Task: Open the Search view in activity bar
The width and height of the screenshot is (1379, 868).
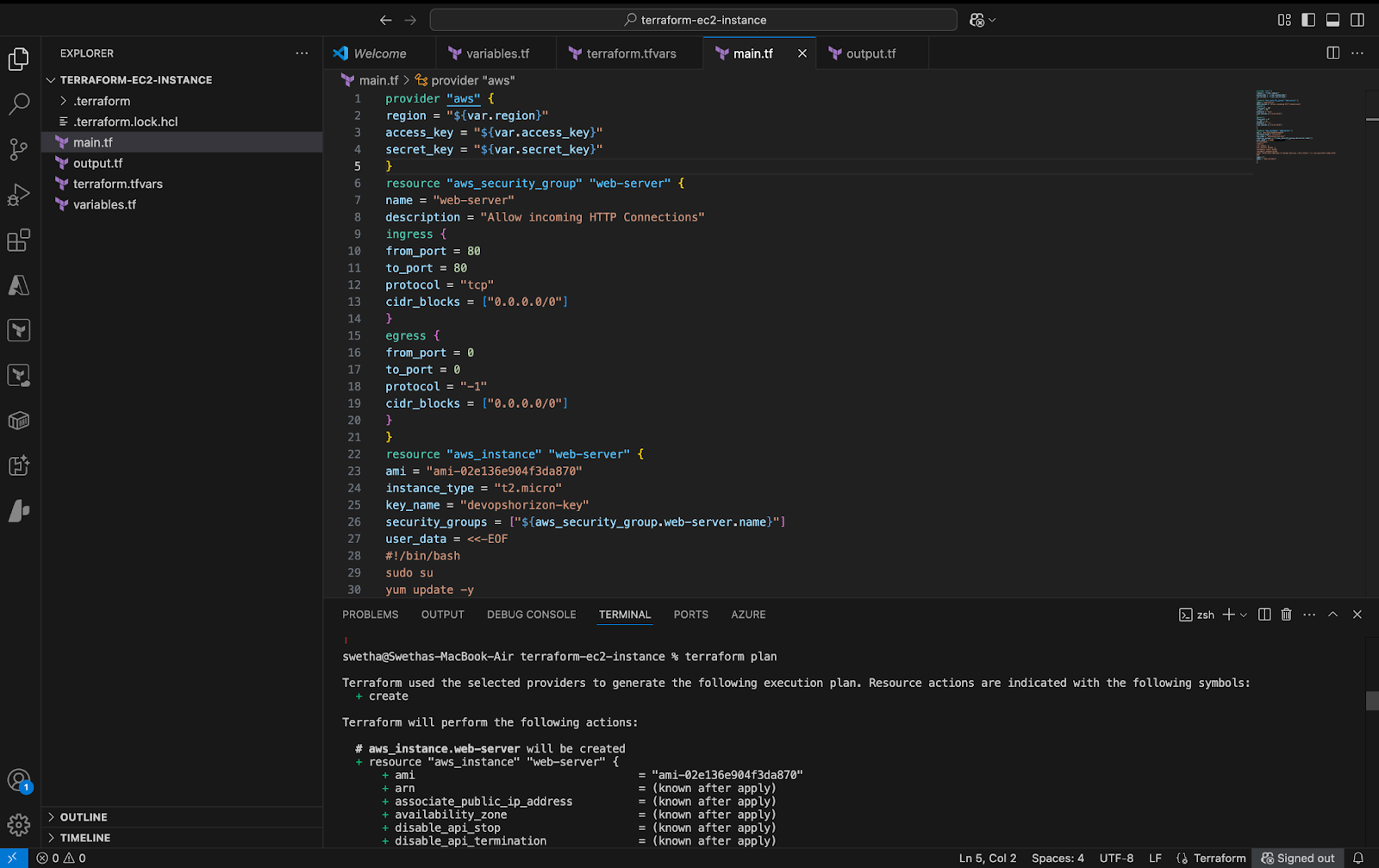Action: click(19, 104)
